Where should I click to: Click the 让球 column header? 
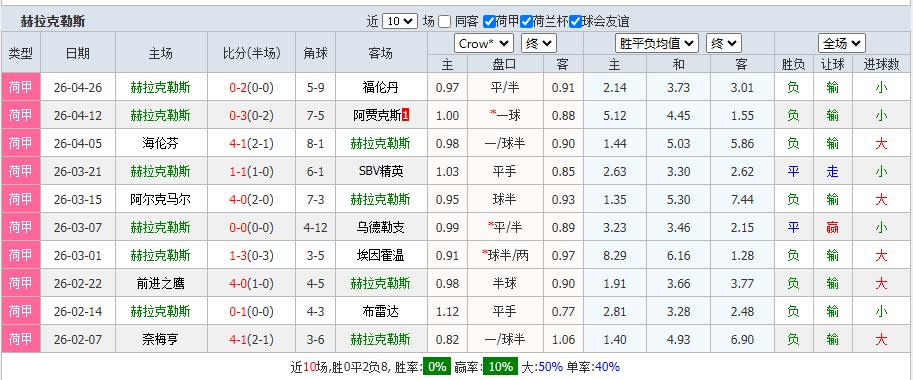[833, 64]
